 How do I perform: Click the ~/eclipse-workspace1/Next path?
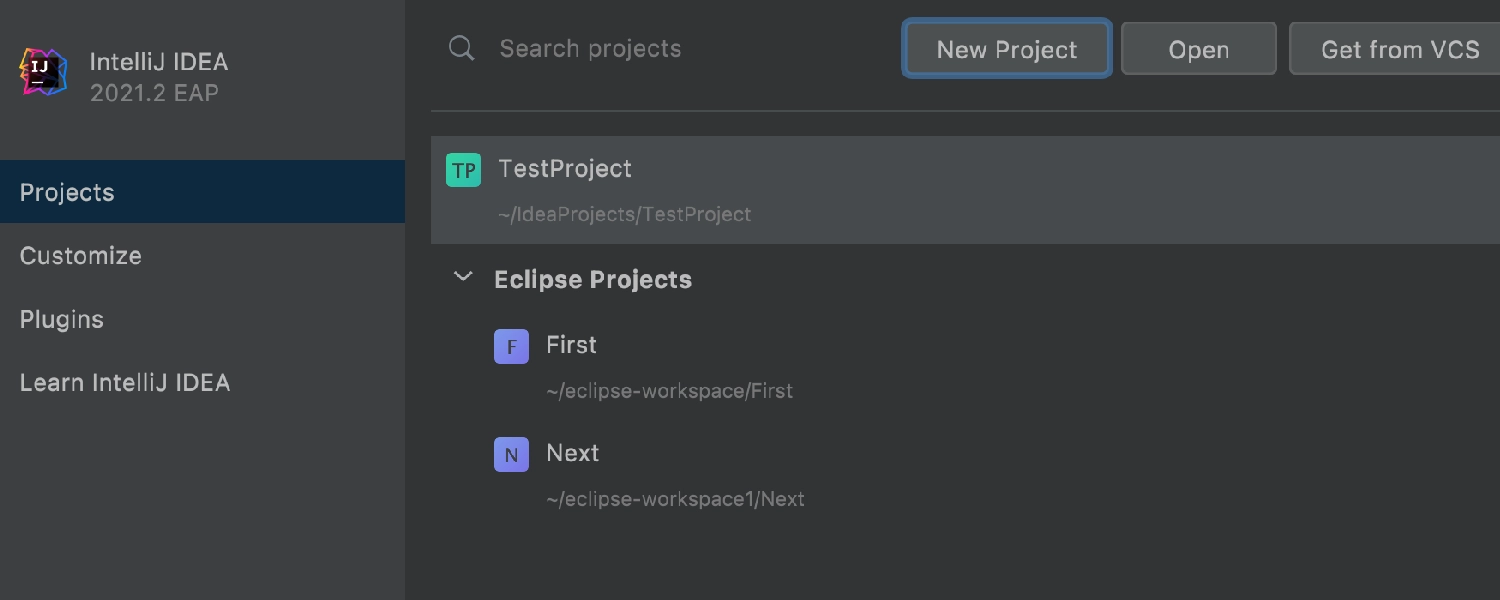point(675,499)
